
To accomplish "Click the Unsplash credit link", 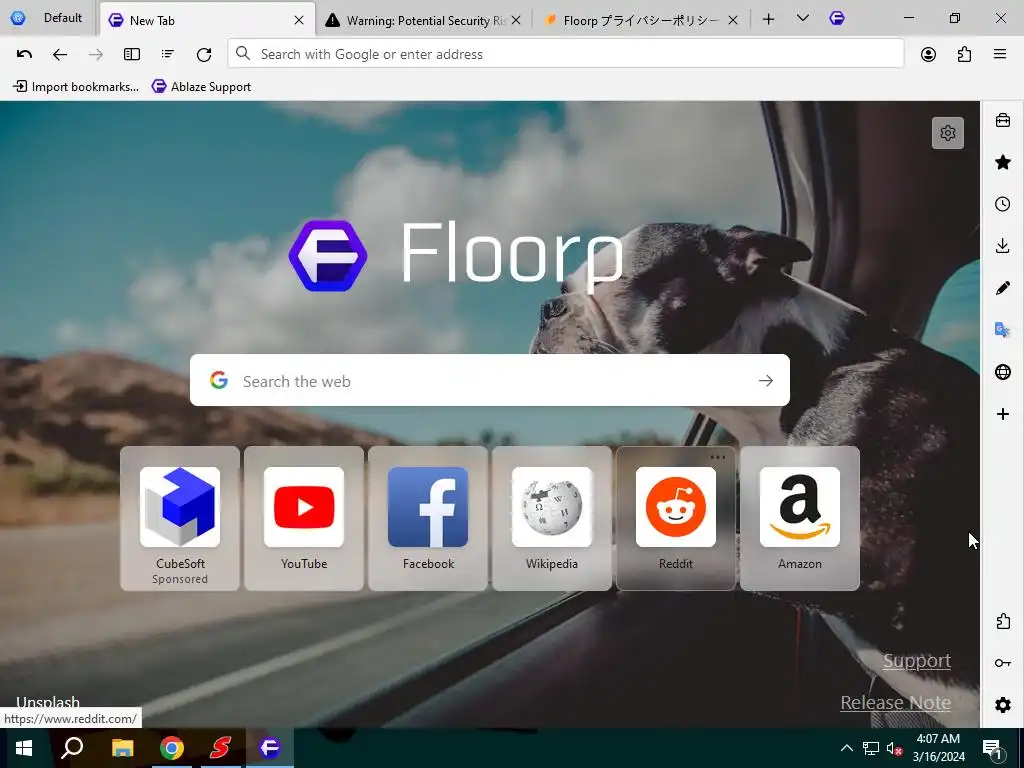I will (x=48, y=702).
